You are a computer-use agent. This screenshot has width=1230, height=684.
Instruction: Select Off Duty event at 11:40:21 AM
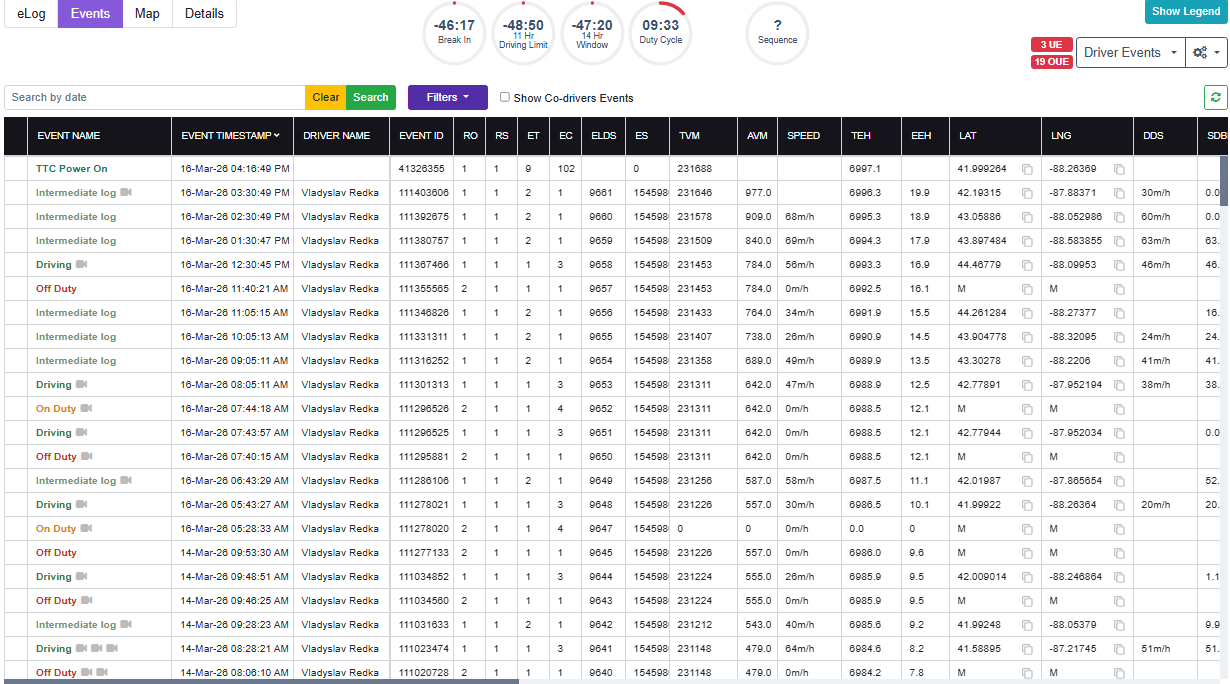(56, 289)
